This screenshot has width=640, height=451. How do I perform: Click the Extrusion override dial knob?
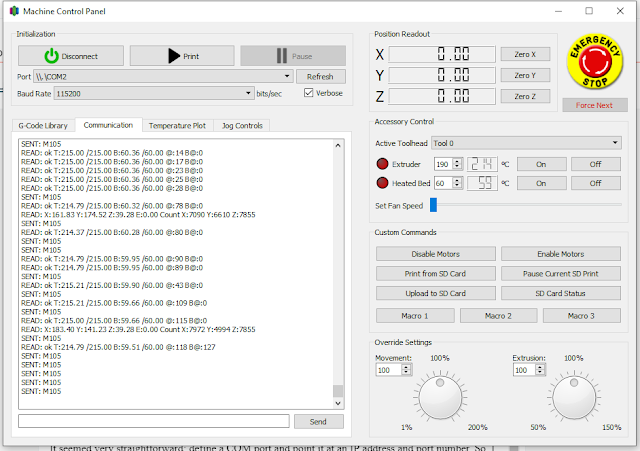[574, 398]
